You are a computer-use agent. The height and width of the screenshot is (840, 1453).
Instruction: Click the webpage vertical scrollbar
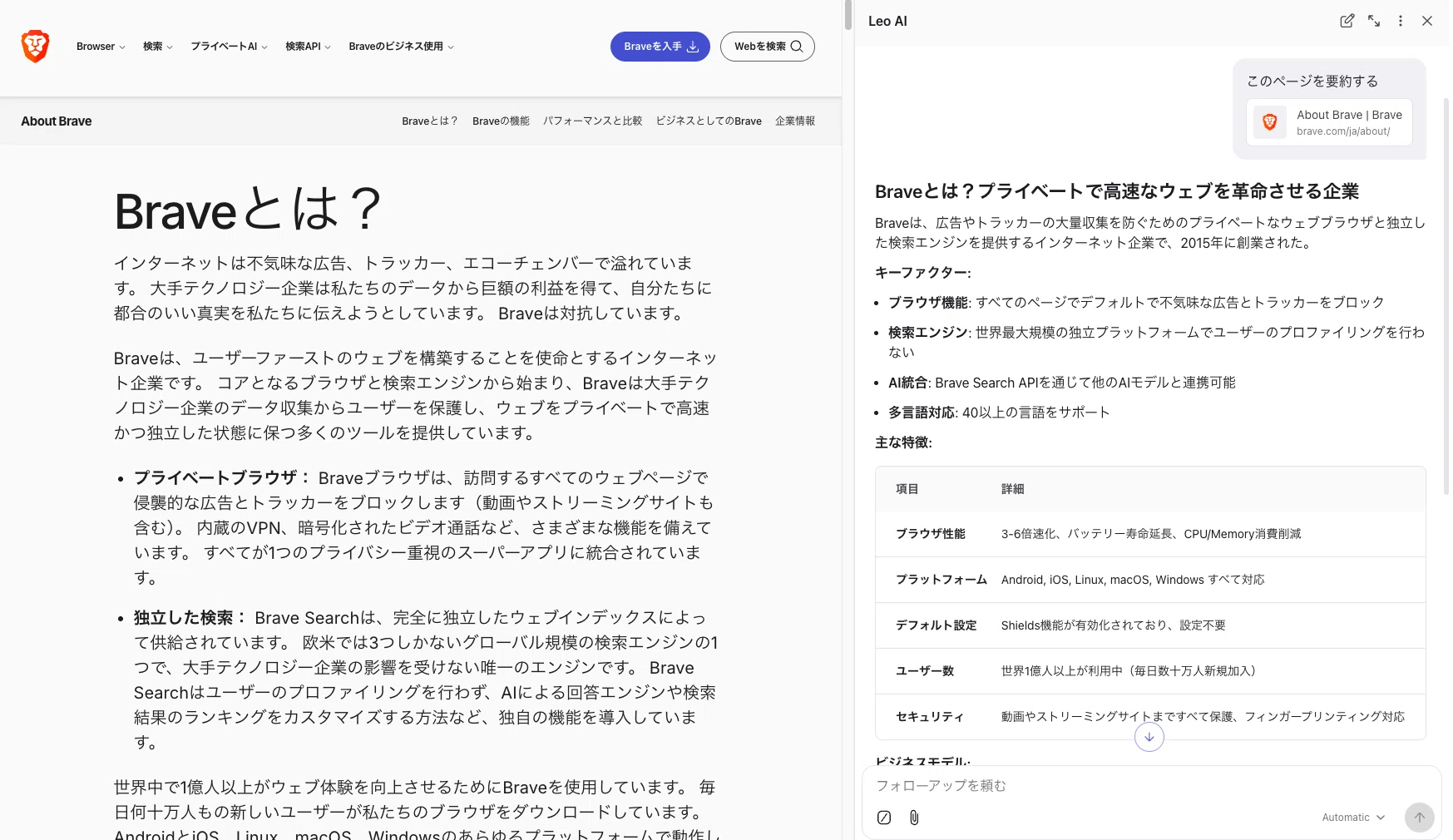848,15
